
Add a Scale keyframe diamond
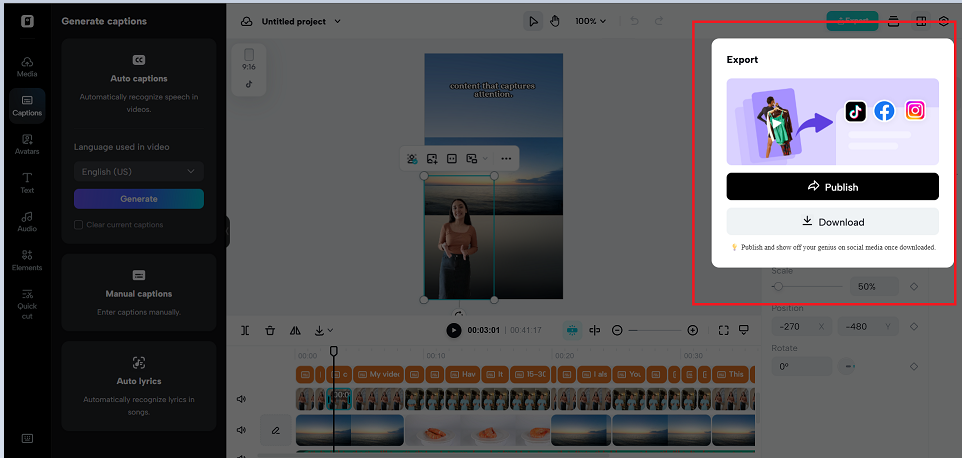click(x=914, y=286)
